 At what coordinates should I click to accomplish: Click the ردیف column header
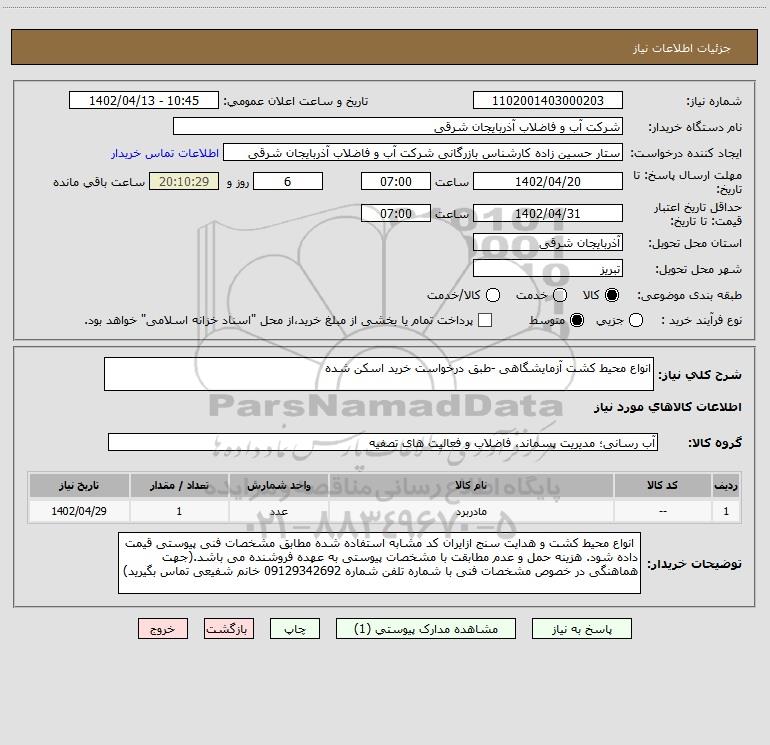(x=726, y=486)
